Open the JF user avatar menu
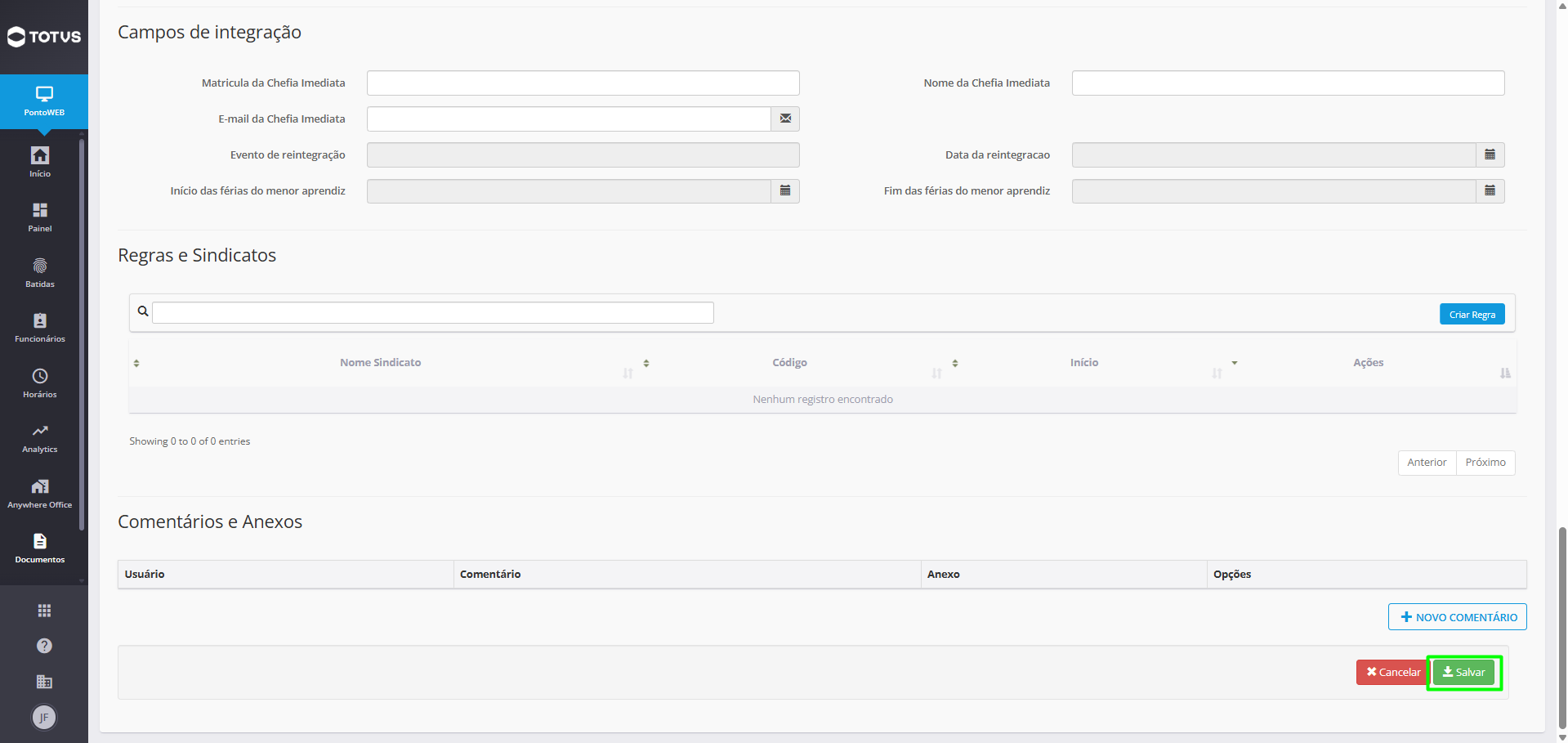The height and width of the screenshot is (743, 1568). click(44, 718)
